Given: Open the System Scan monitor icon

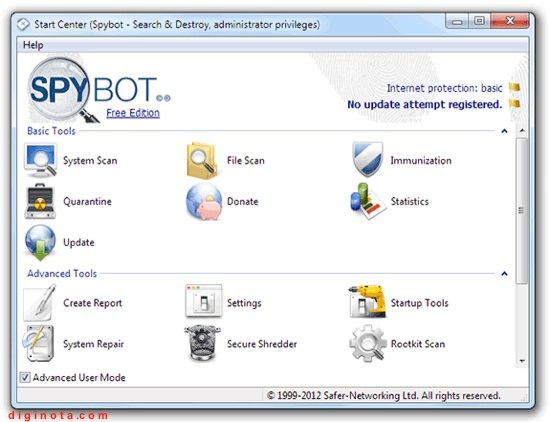Looking at the screenshot, I should coord(40,160).
